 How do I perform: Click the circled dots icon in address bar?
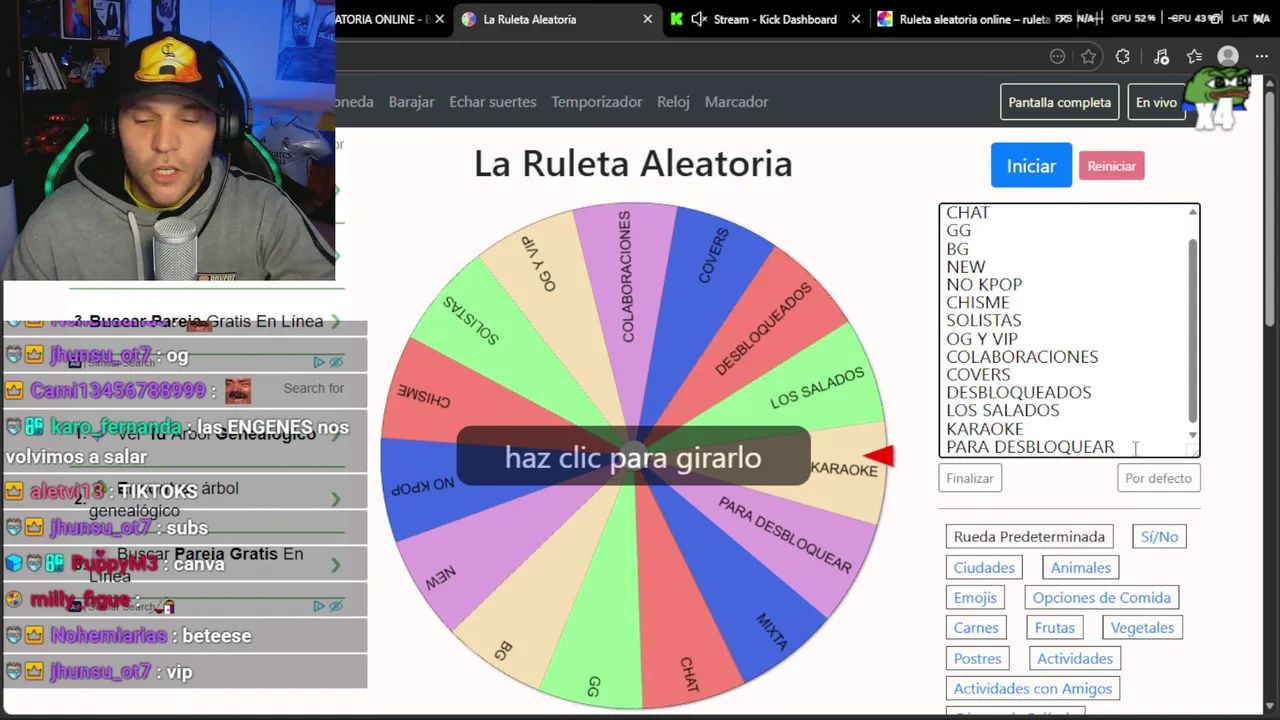coord(1057,57)
